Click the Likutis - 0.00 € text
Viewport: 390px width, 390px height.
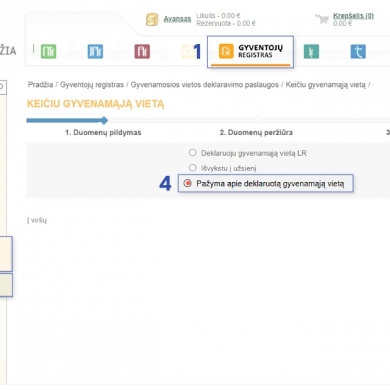point(218,16)
